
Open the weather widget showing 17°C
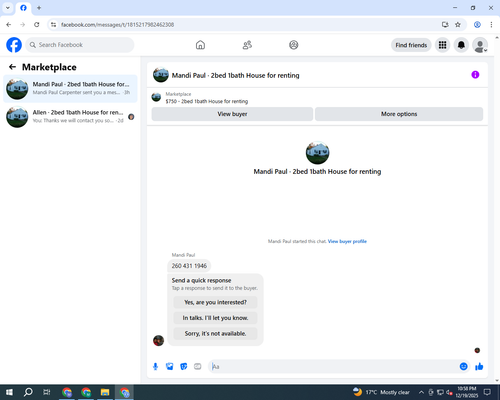(x=381, y=392)
